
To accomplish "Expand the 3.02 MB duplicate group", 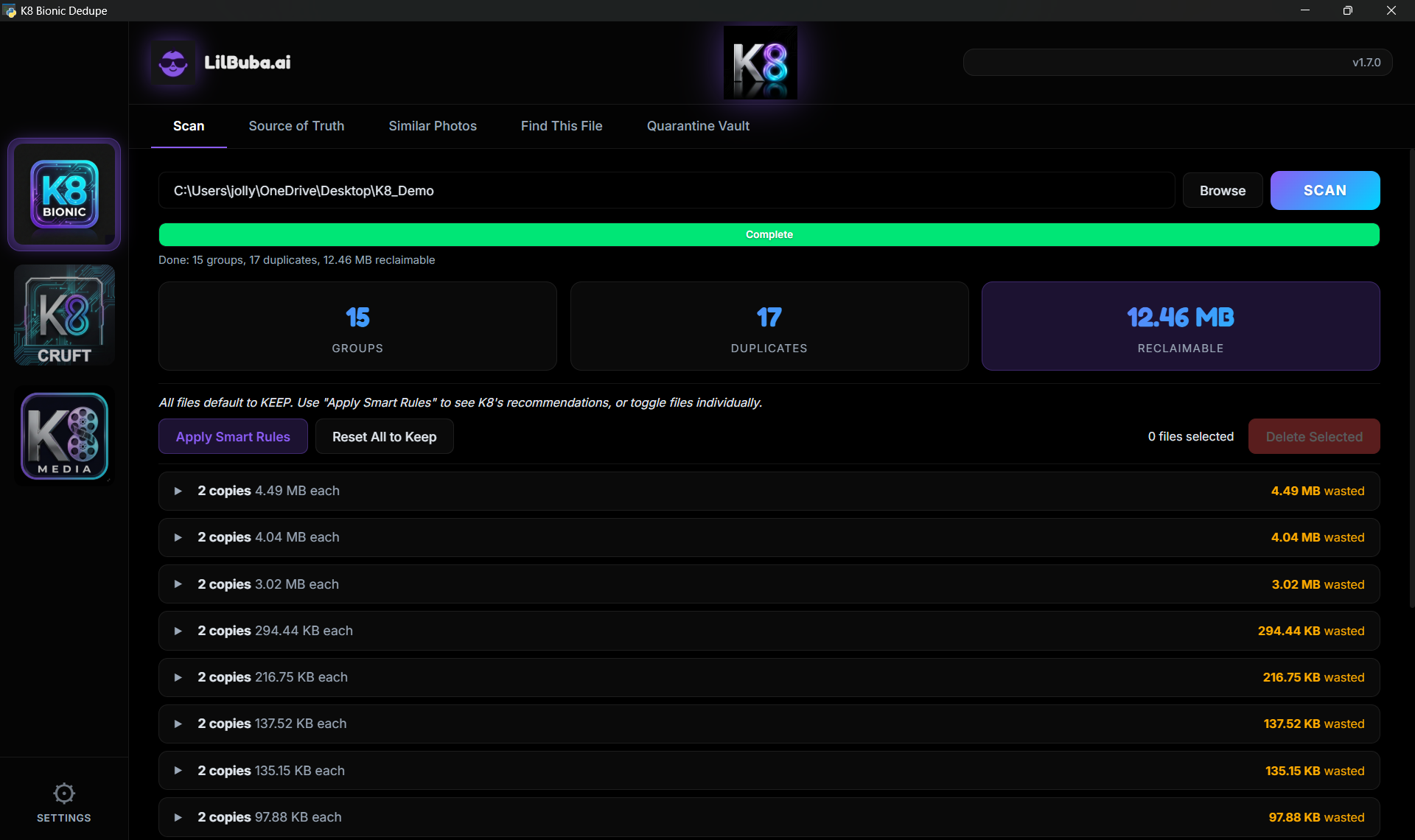I will (x=178, y=584).
